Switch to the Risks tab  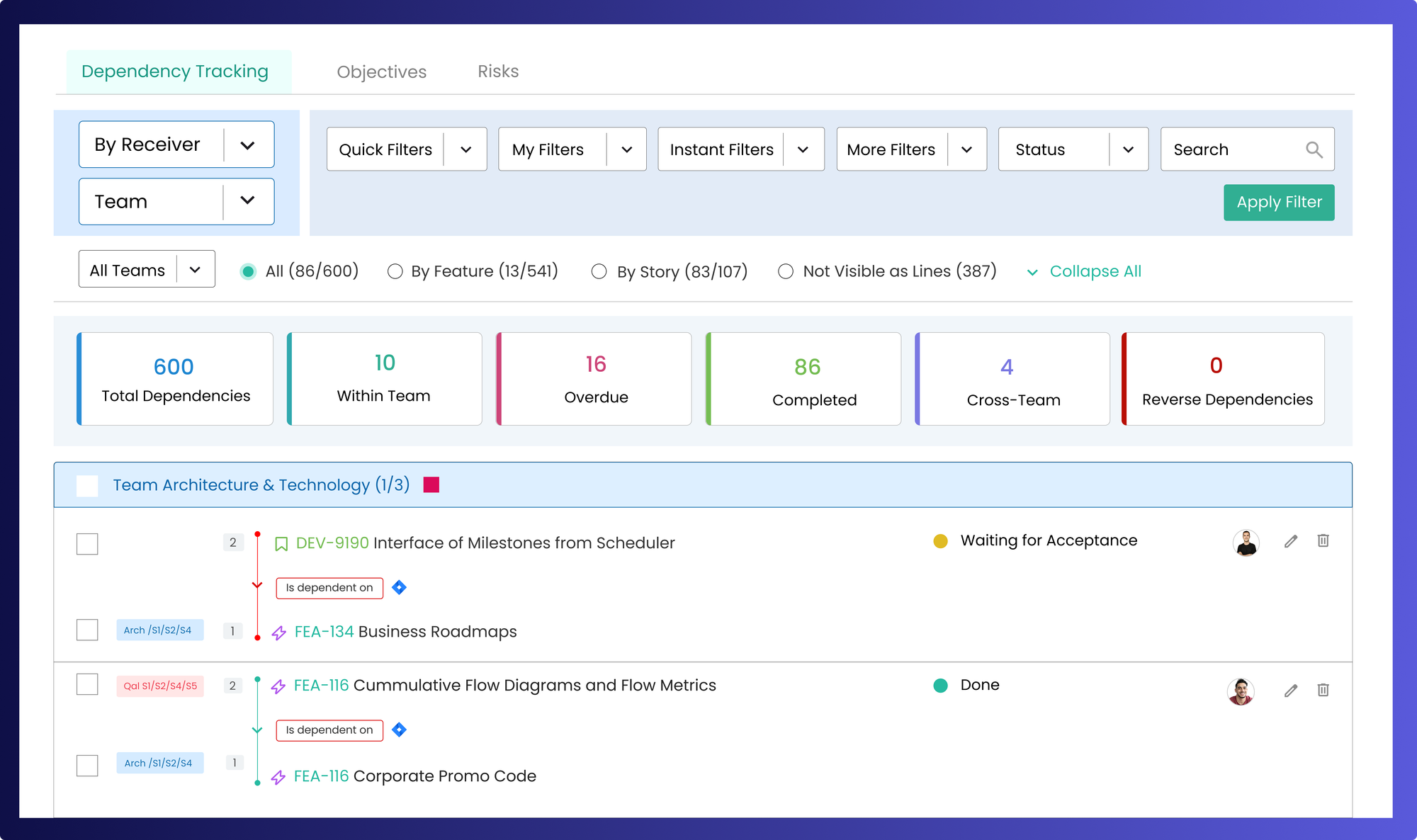[497, 72]
